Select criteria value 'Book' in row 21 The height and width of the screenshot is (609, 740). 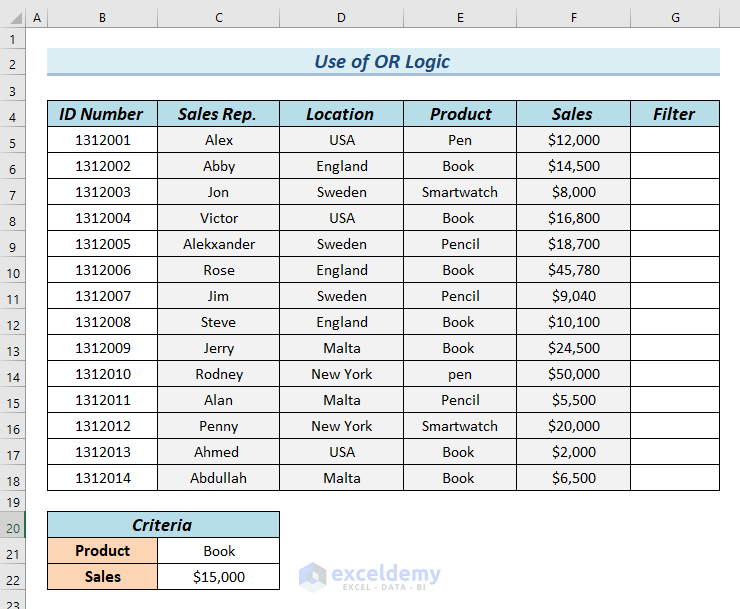click(x=219, y=550)
